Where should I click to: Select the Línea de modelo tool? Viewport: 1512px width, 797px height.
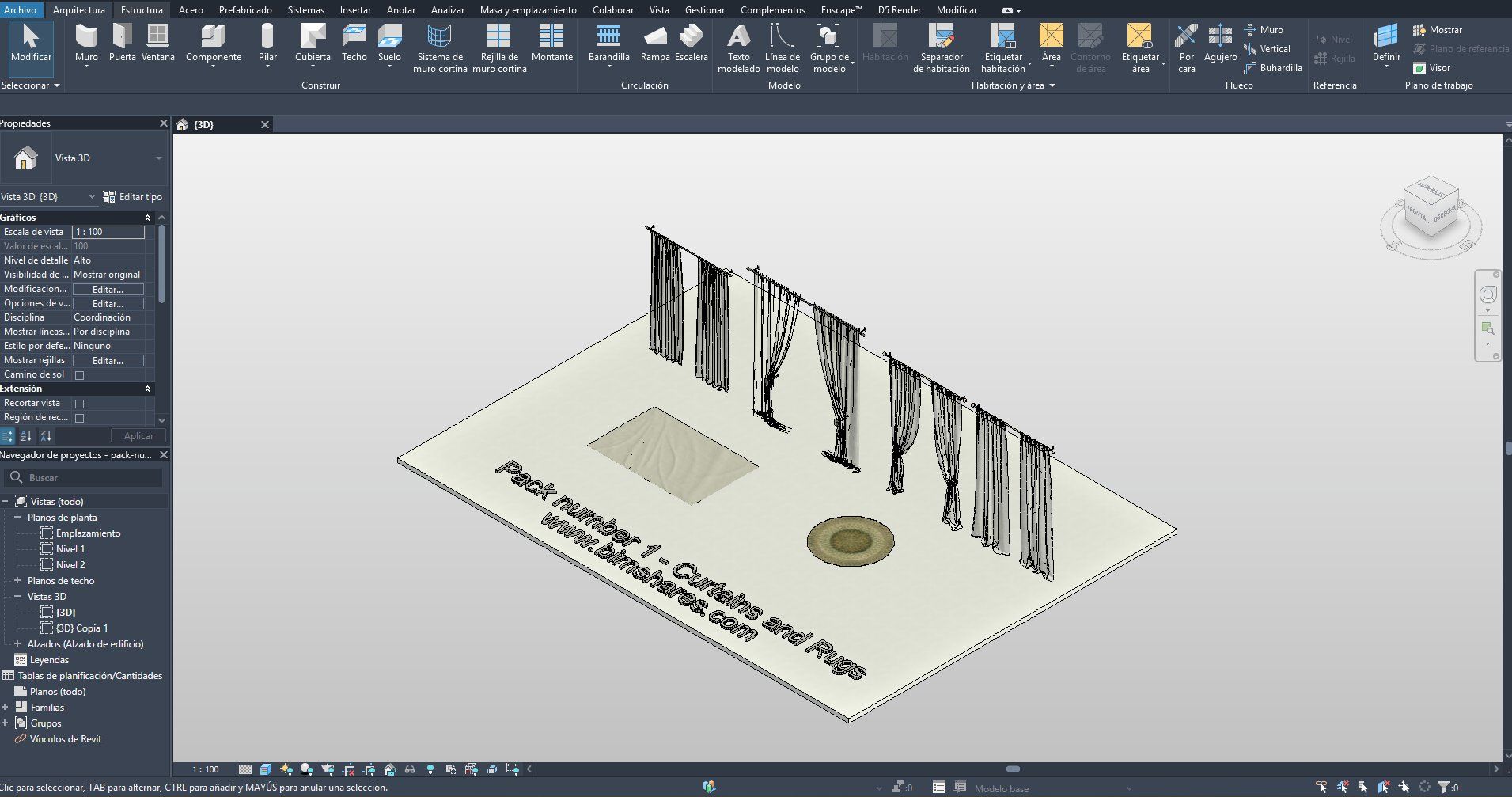pyautogui.click(x=782, y=48)
